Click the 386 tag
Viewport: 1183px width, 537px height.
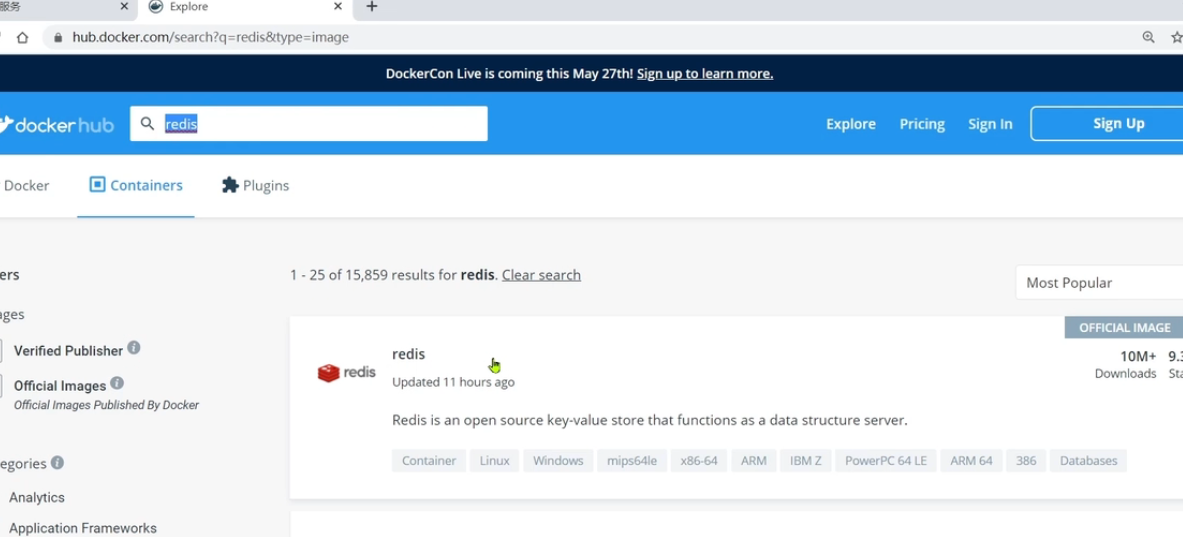point(1026,461)
